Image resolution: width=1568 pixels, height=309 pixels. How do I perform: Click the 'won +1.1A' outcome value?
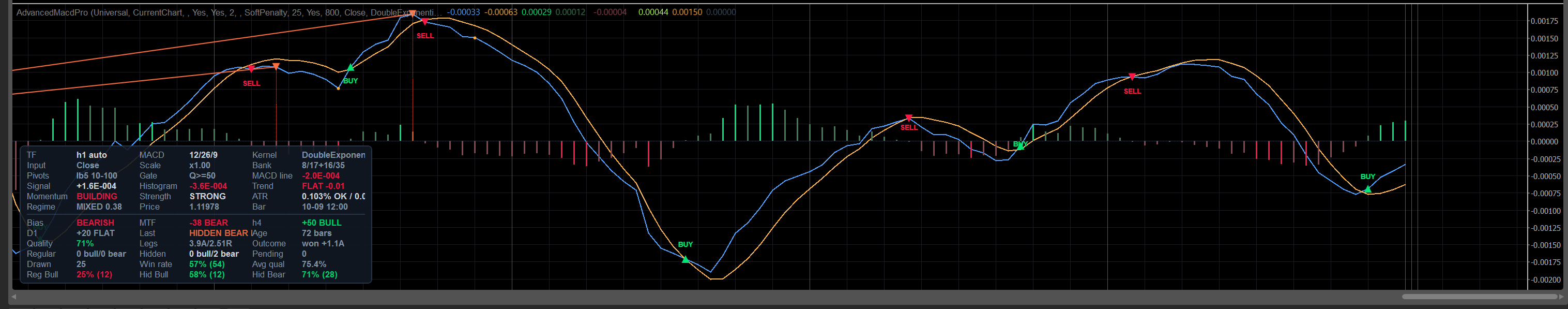pos(323,243)
